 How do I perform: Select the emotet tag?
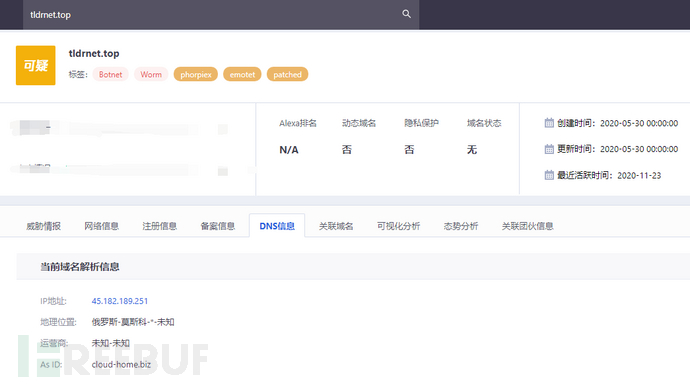click(242, 74)
